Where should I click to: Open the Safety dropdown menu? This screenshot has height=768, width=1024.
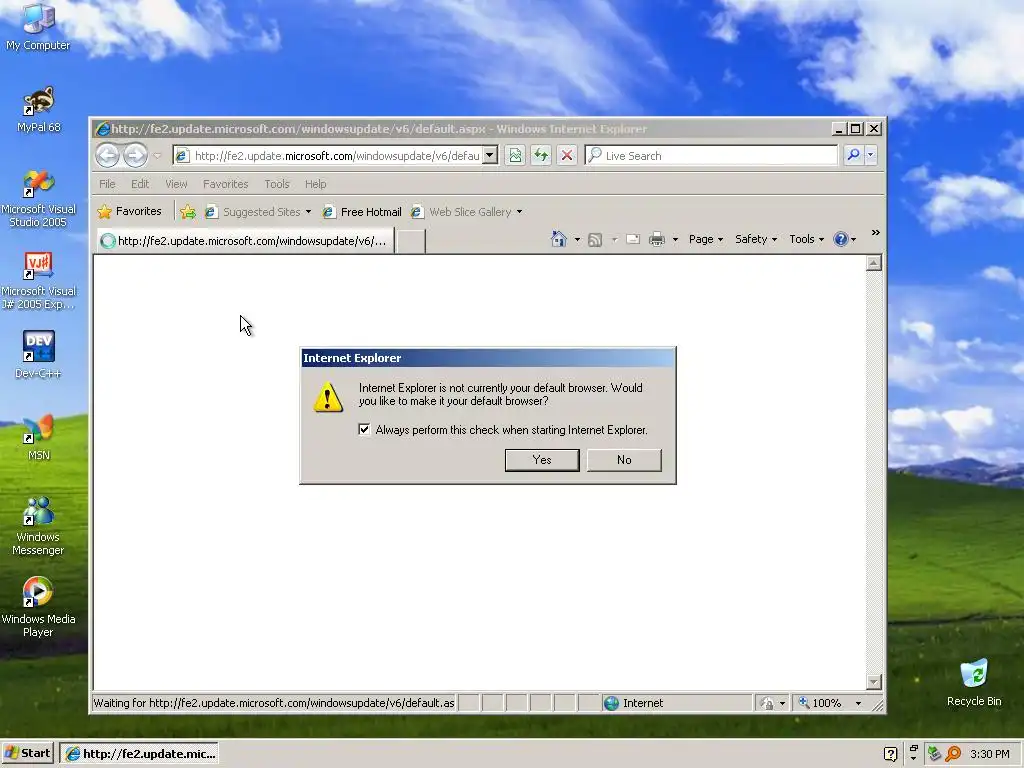click(x=756, y=239)
